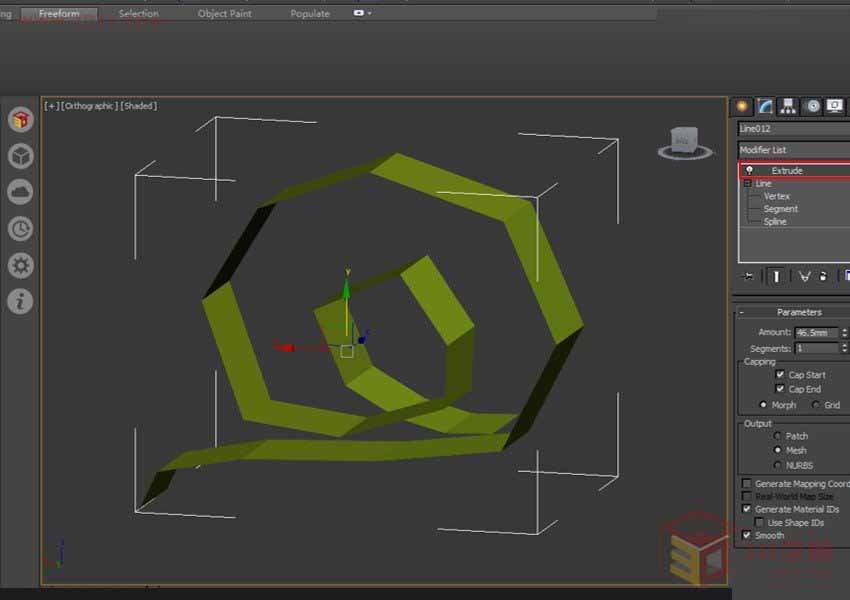Image resolution: width=850 pixels, height=600 pixels.
Task: Click the ribbon minimize toggle icon
Action: [359, 13]
